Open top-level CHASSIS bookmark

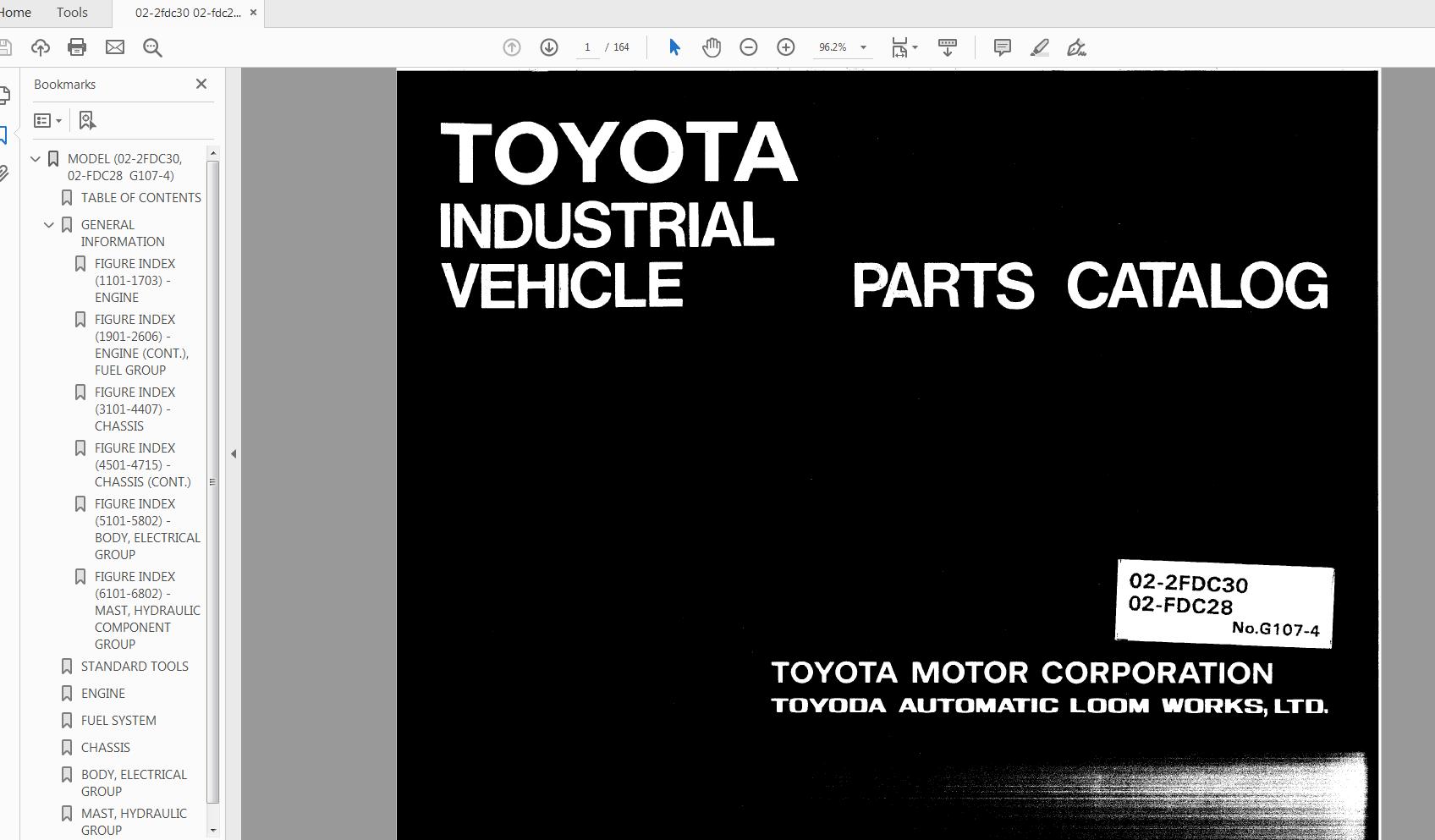pyautogui.click(x=106, y=747)
